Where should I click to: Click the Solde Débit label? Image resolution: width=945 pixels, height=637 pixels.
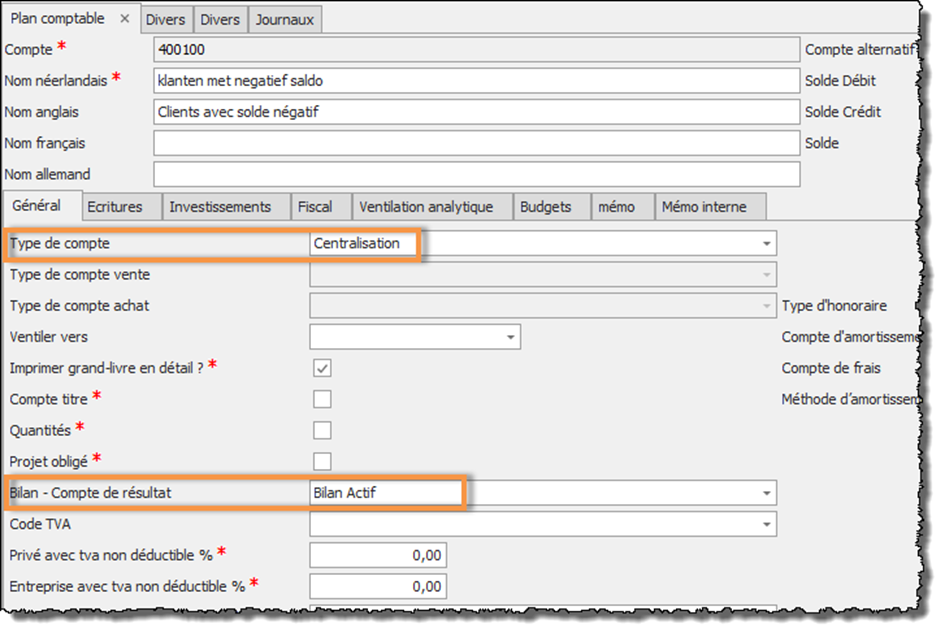[840, 81]
